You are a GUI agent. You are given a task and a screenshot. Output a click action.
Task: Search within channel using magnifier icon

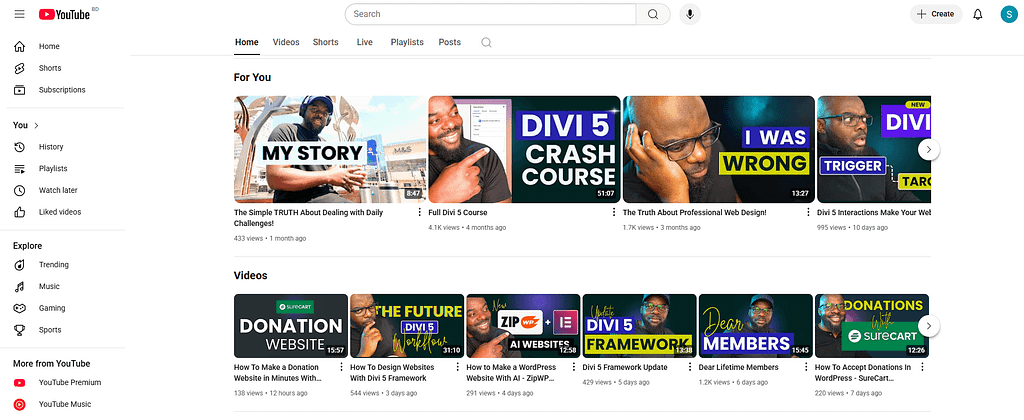(486, 42)
